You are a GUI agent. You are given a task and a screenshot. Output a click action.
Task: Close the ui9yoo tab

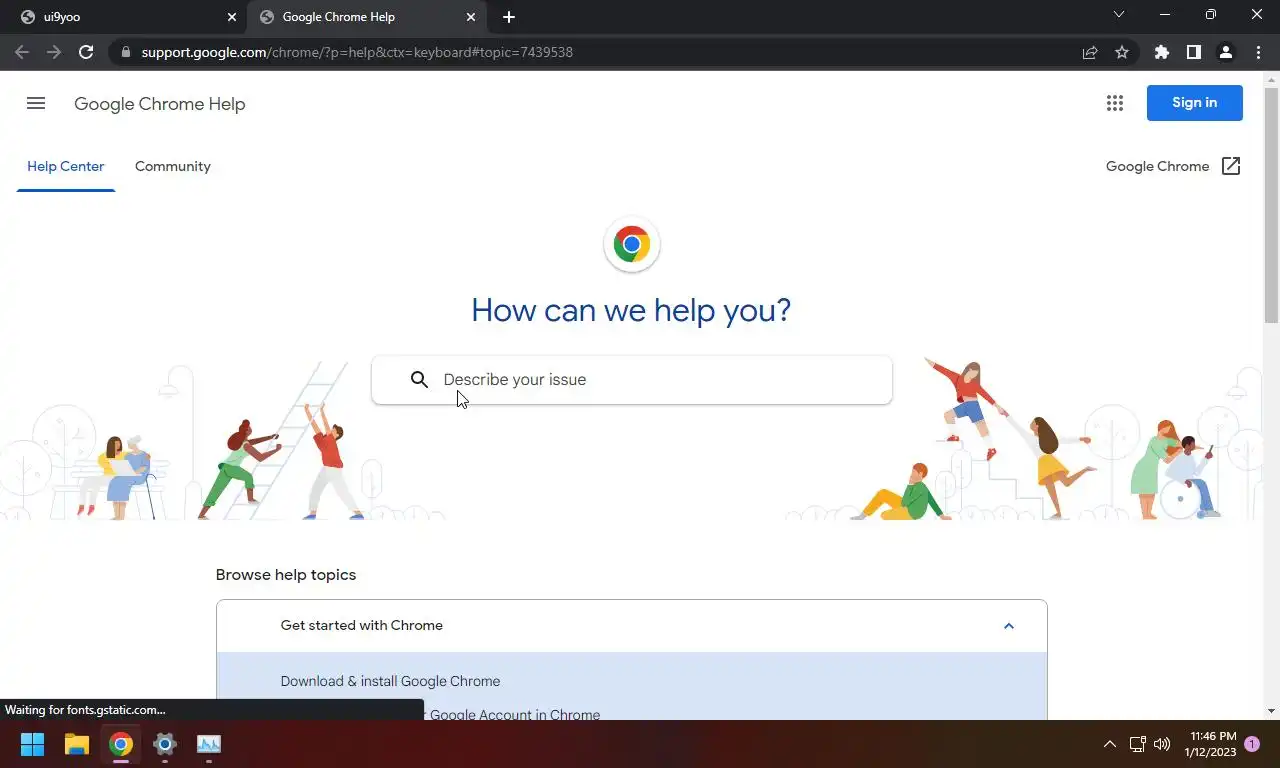pos(232,17)
